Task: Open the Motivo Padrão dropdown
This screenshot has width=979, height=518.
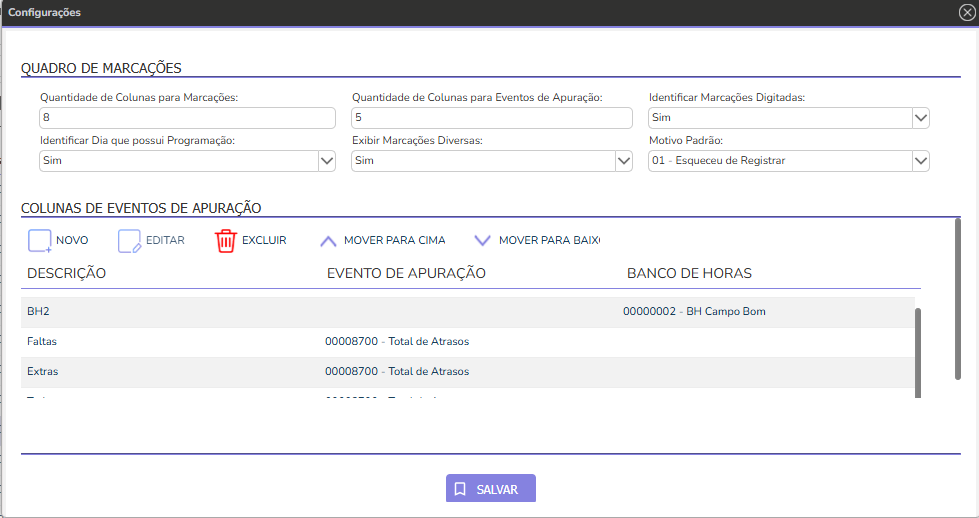Action: pos(921,161)
